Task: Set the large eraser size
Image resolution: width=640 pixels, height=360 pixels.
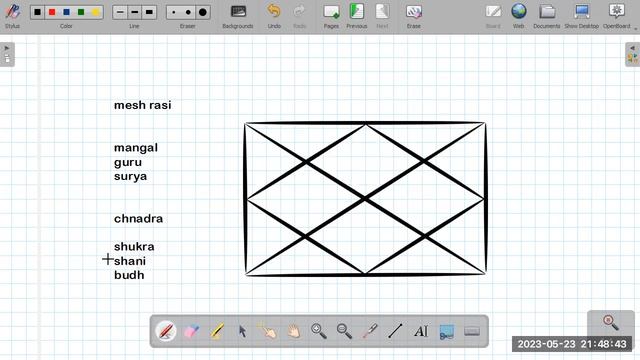Action: (203, 12)
